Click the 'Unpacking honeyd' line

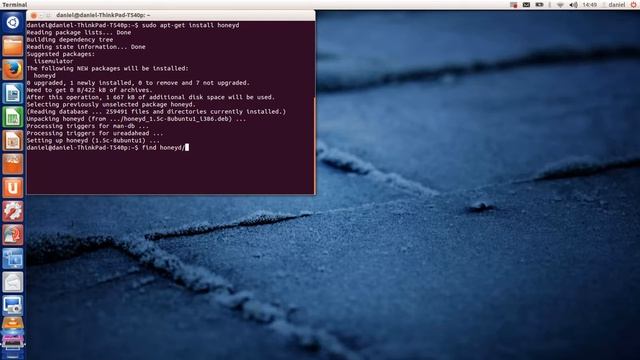pos(136,119)
